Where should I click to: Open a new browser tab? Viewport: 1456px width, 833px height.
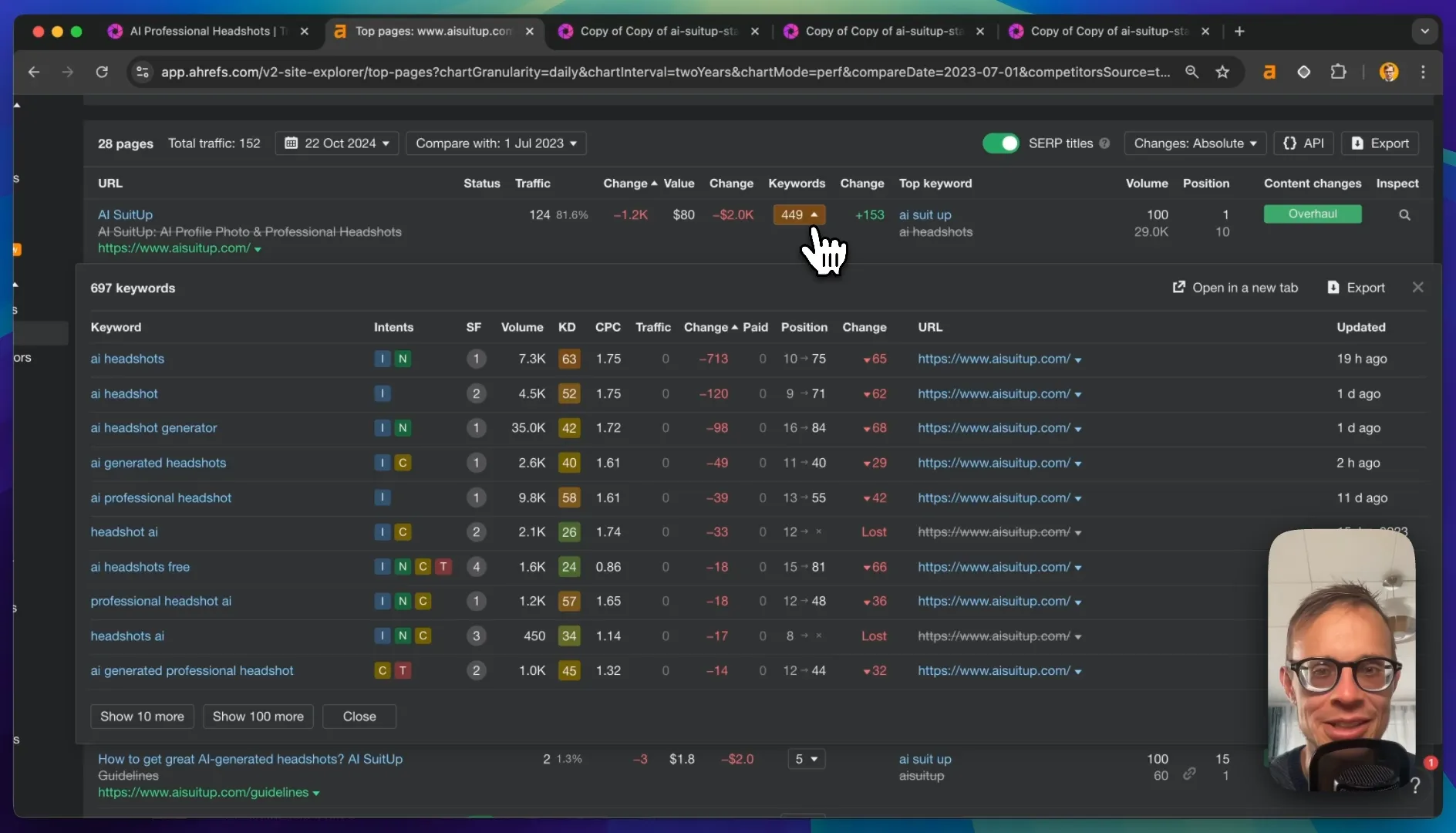[x=1239, y=32]
